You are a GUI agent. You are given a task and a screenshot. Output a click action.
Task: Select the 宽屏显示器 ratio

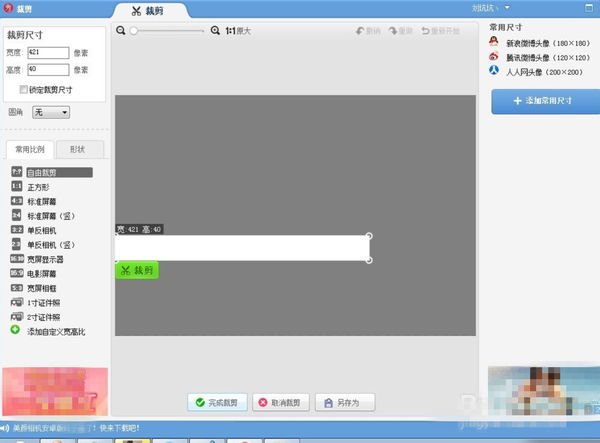click(37, 259)
